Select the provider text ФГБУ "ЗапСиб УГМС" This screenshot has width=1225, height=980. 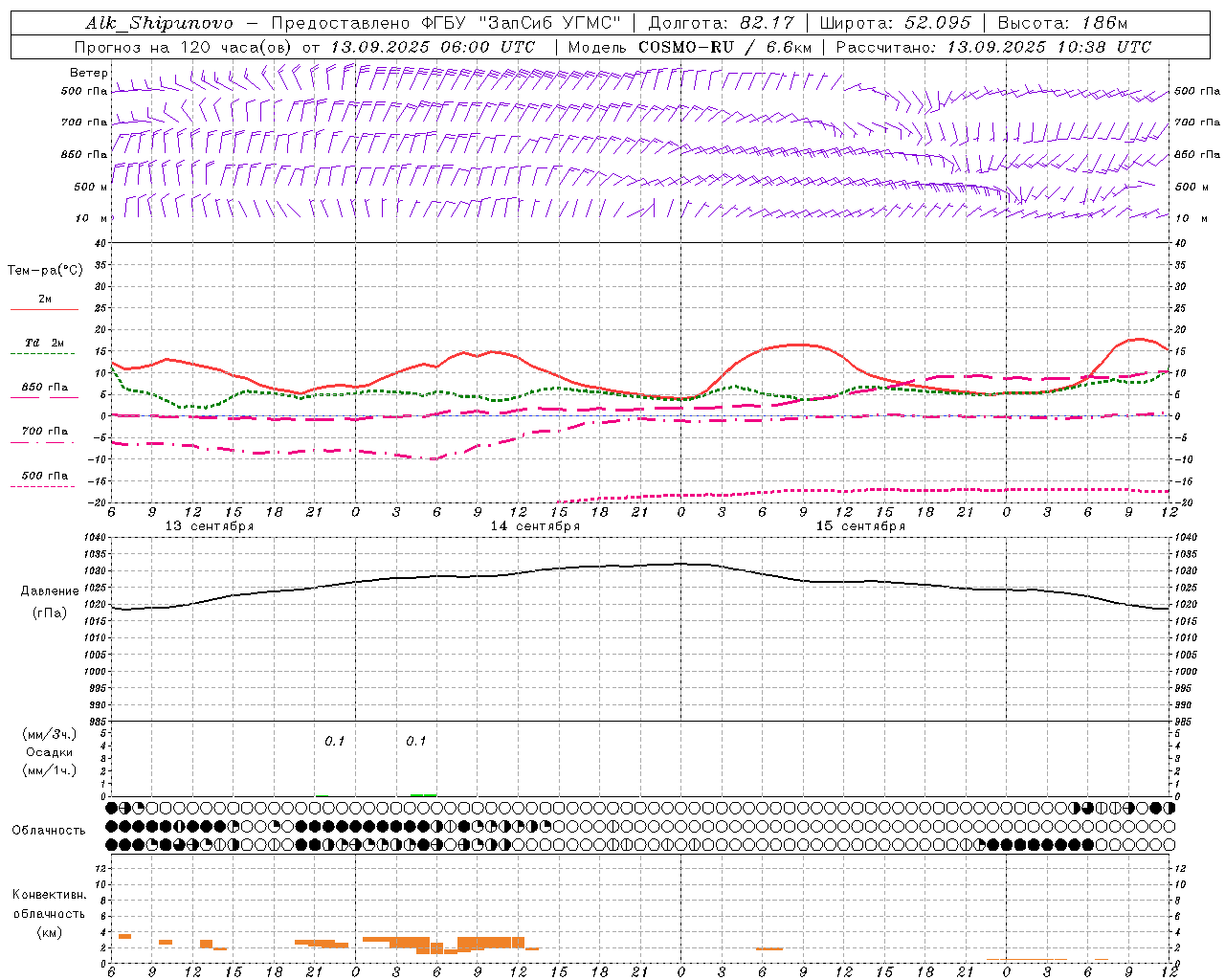522,23
